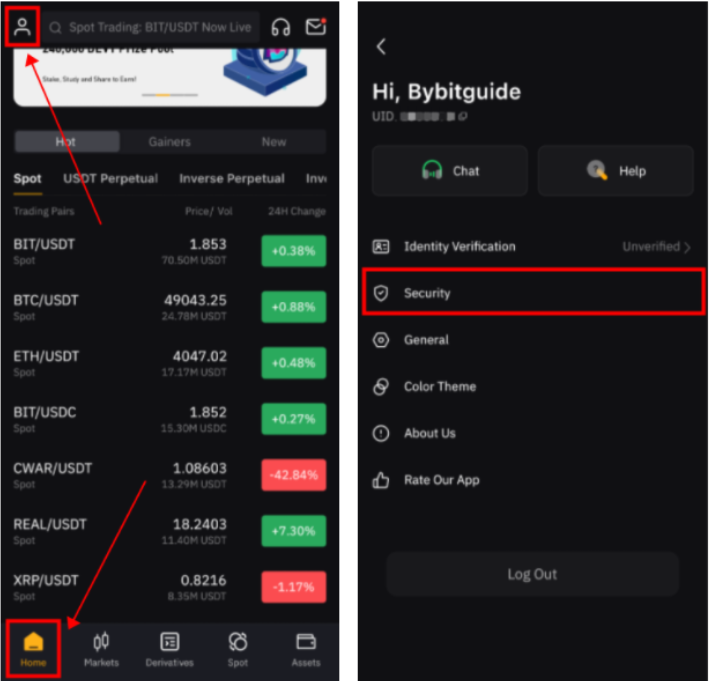Tap the headphones support icon

(x=280, y=27)
